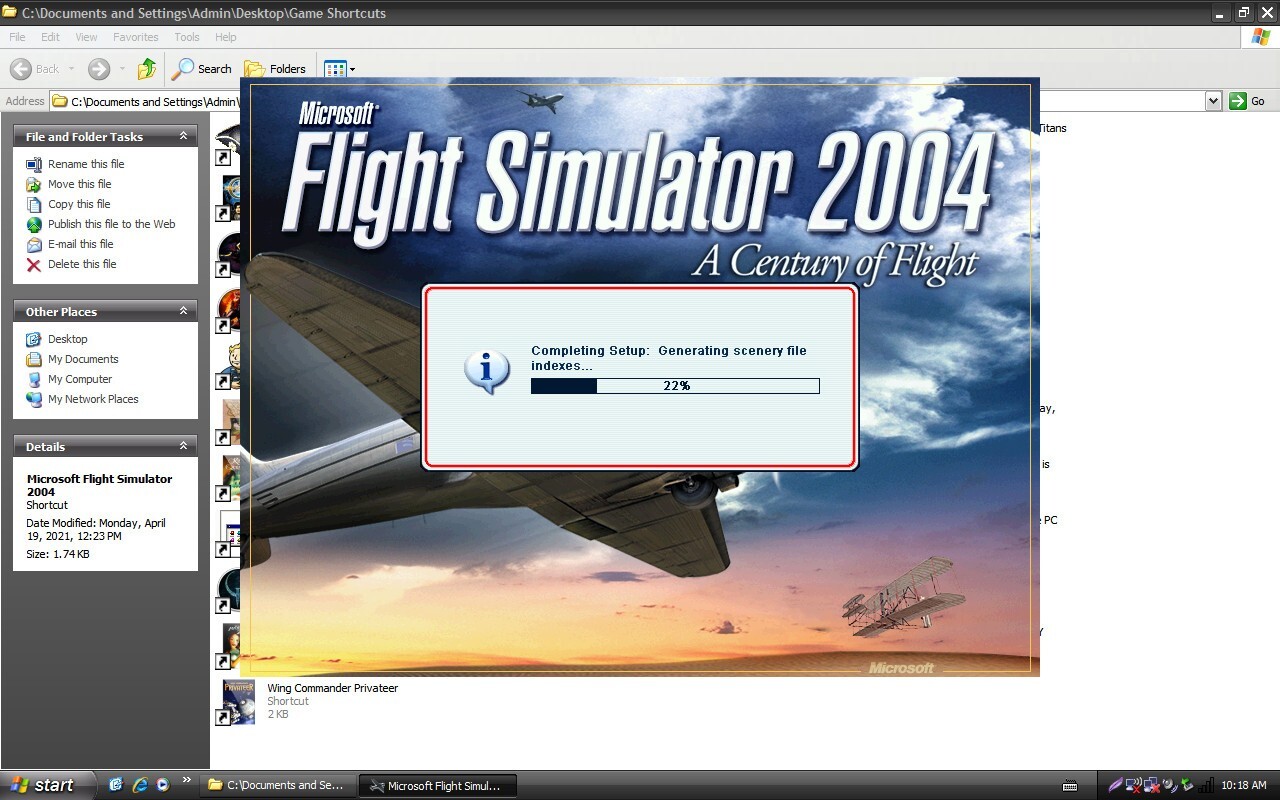
Task: Click the Go button
Action: click(x=1248, y=101)
